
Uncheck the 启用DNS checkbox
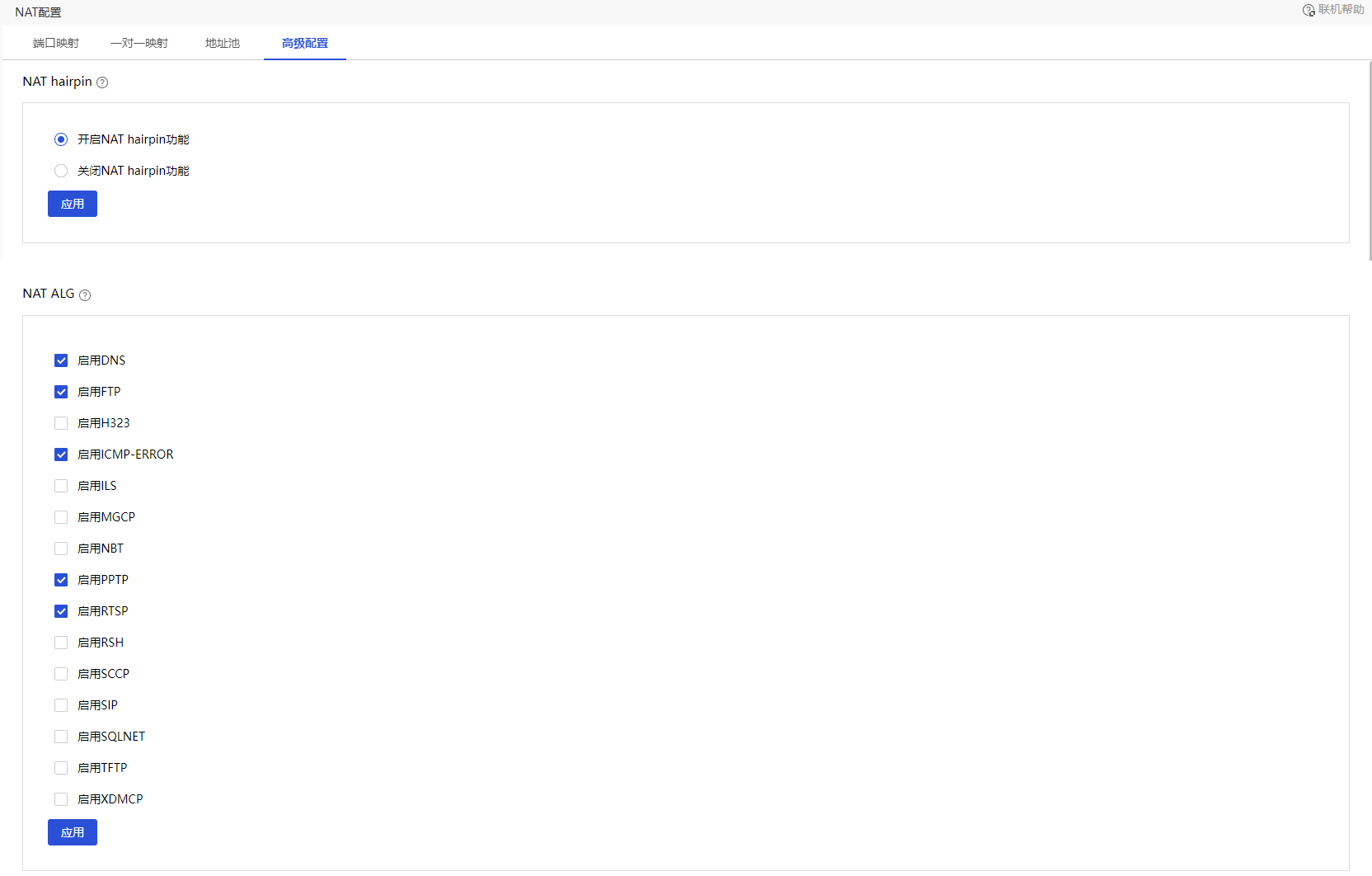click(x=61, y=360)
